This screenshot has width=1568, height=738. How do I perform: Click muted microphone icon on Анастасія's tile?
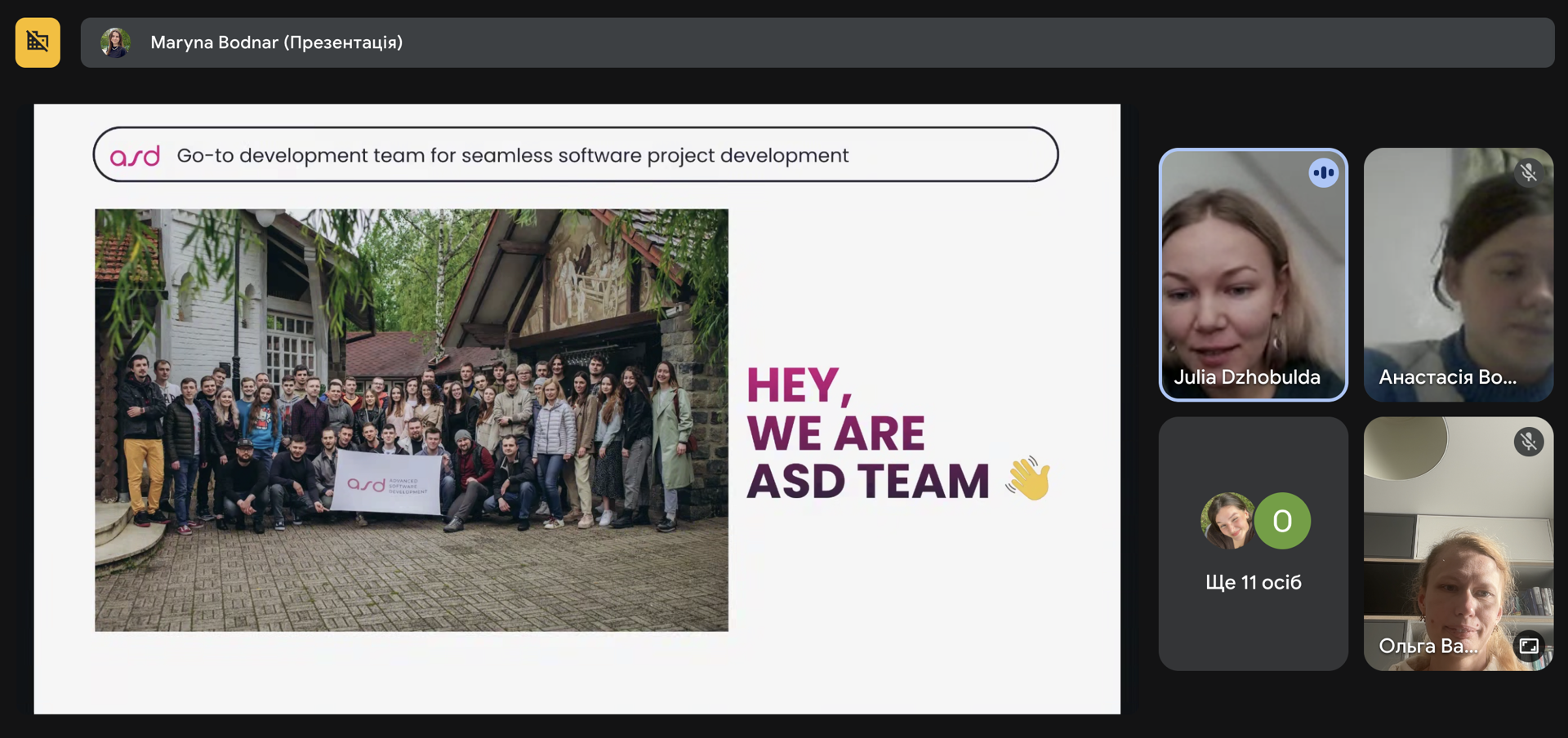point(1529,173)
